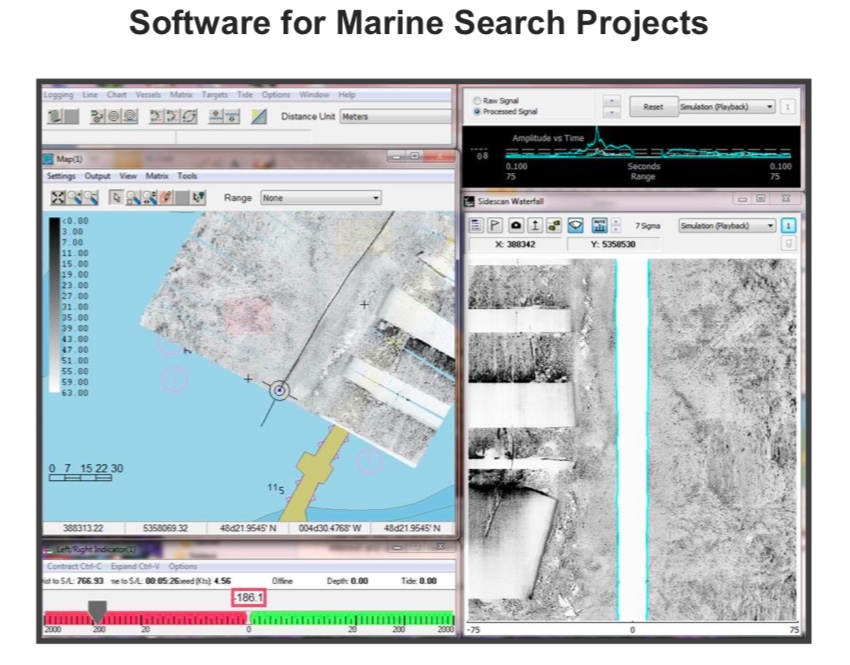Click the camera snapshot icon in Sidescan Waterfall
The height and width of the screenshot is (665, 850).
pos(516,225)
